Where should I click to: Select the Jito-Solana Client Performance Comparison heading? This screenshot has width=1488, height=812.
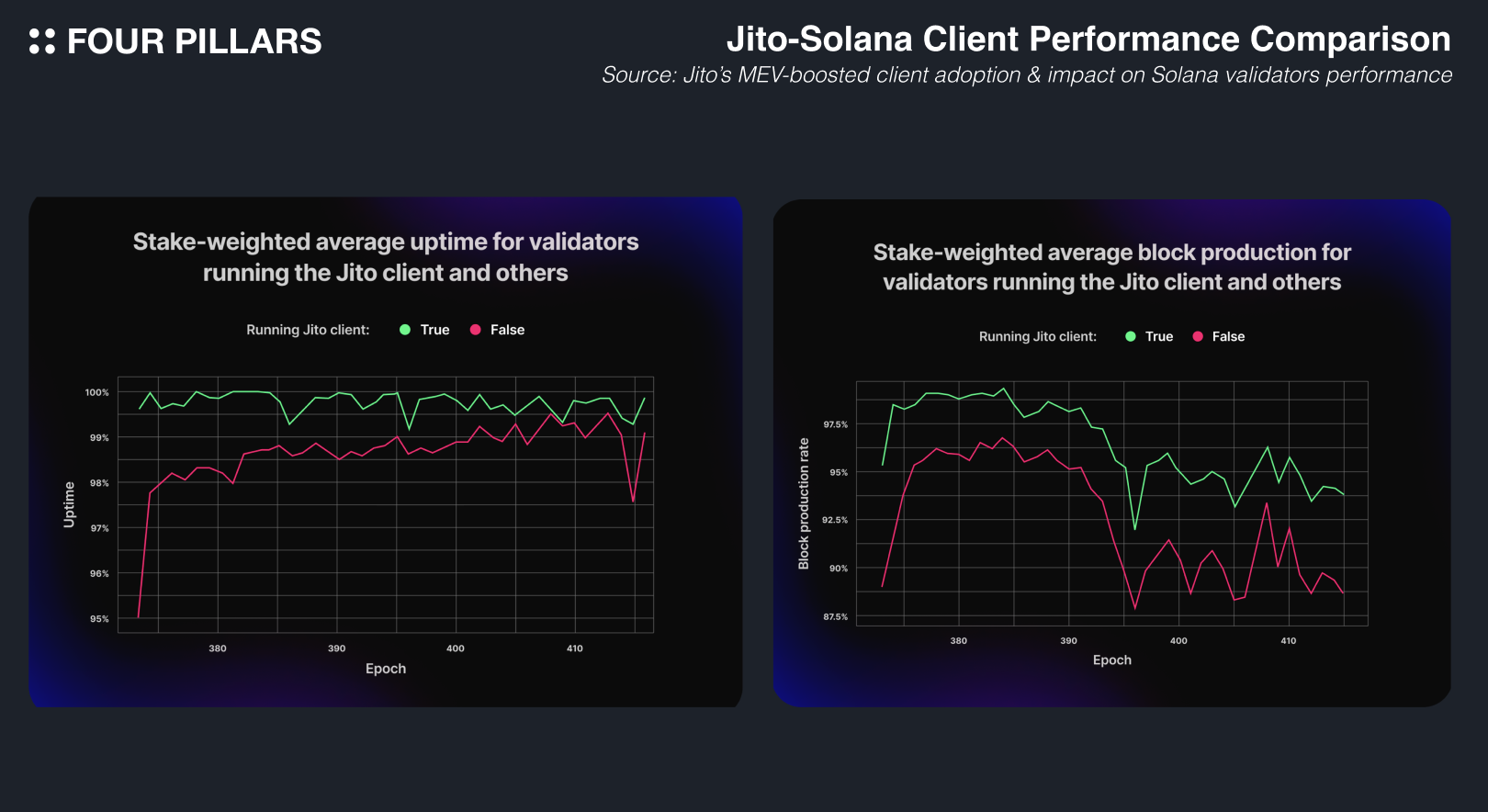1088,39
